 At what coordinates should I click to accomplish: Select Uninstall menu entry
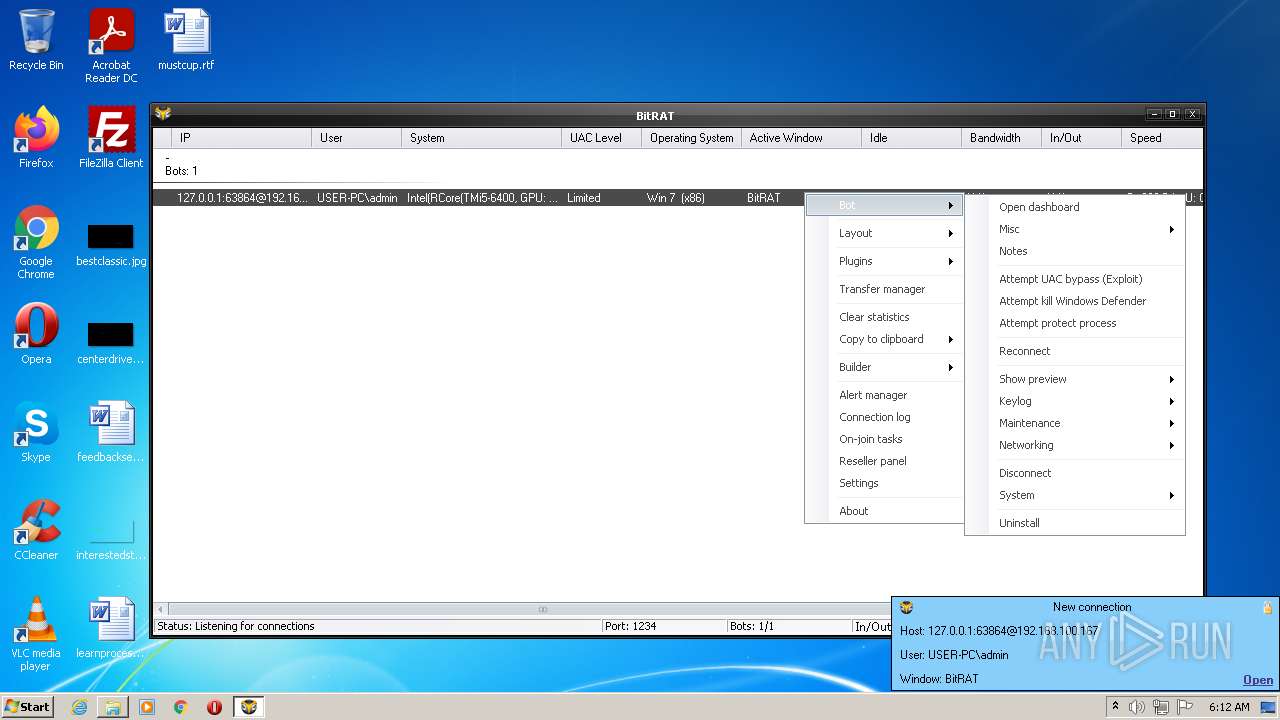[1075, 523]
